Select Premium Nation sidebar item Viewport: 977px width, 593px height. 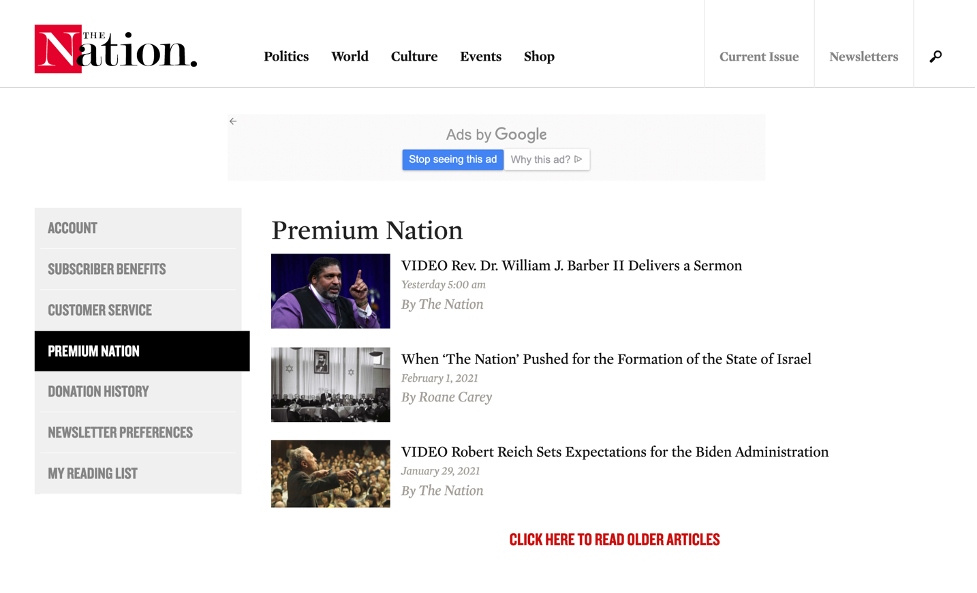[x=142, y=351]
